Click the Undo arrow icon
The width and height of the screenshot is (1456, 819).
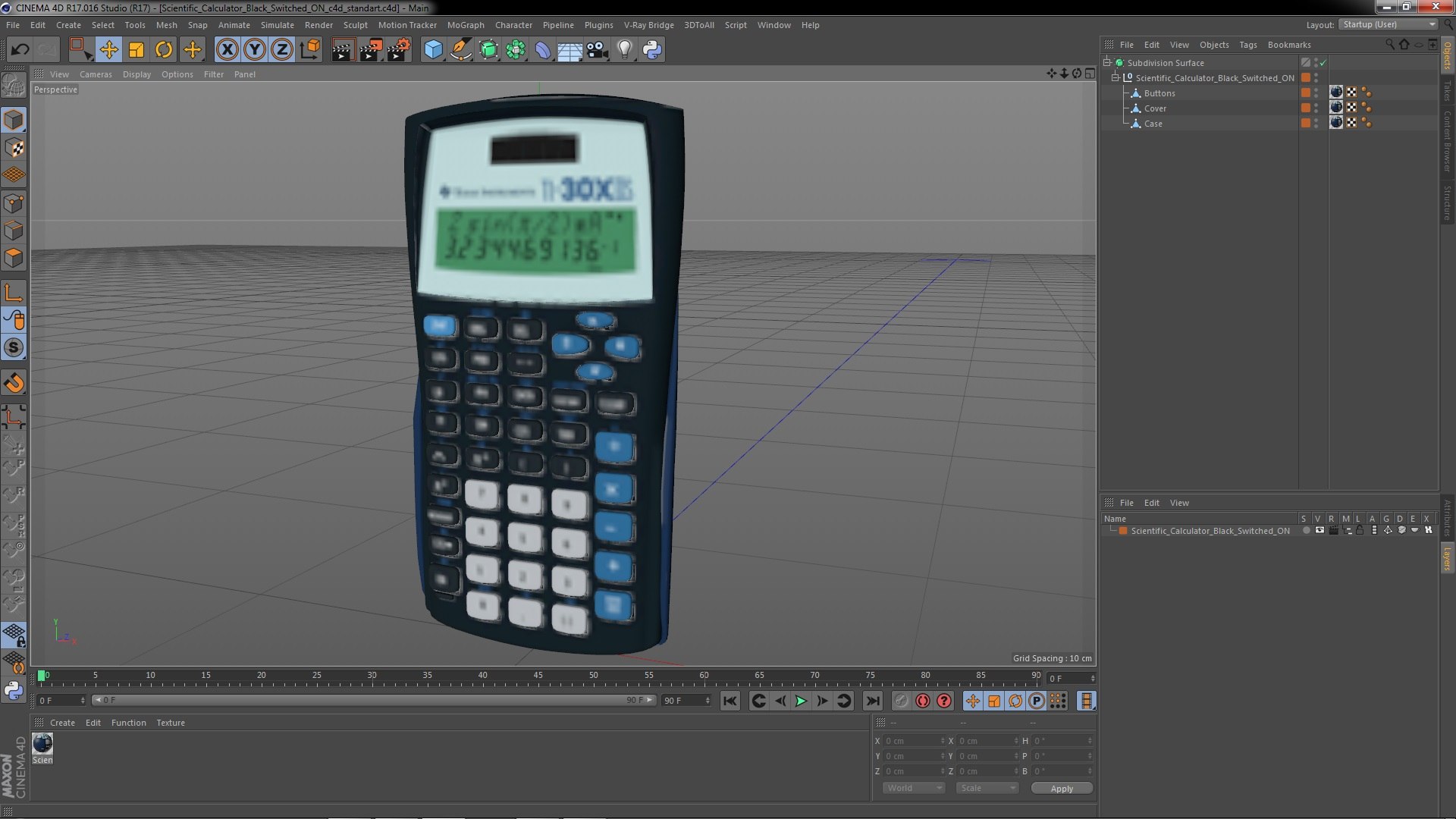20,50
